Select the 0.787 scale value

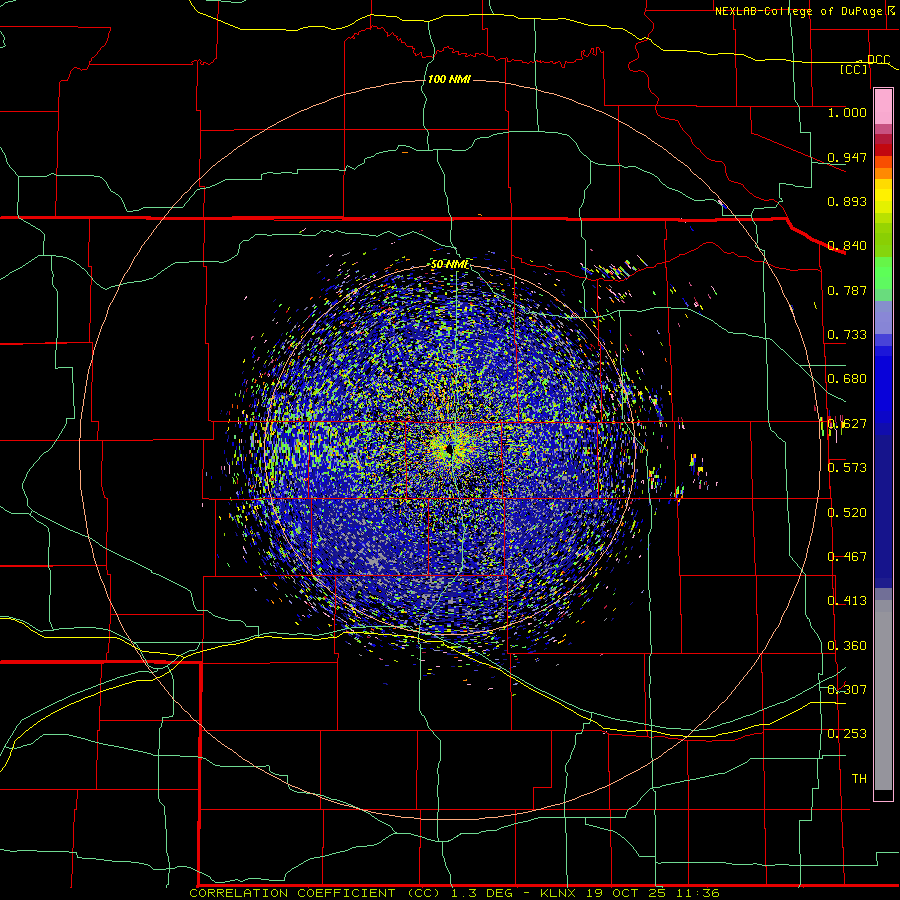click(x=847, y=290)
